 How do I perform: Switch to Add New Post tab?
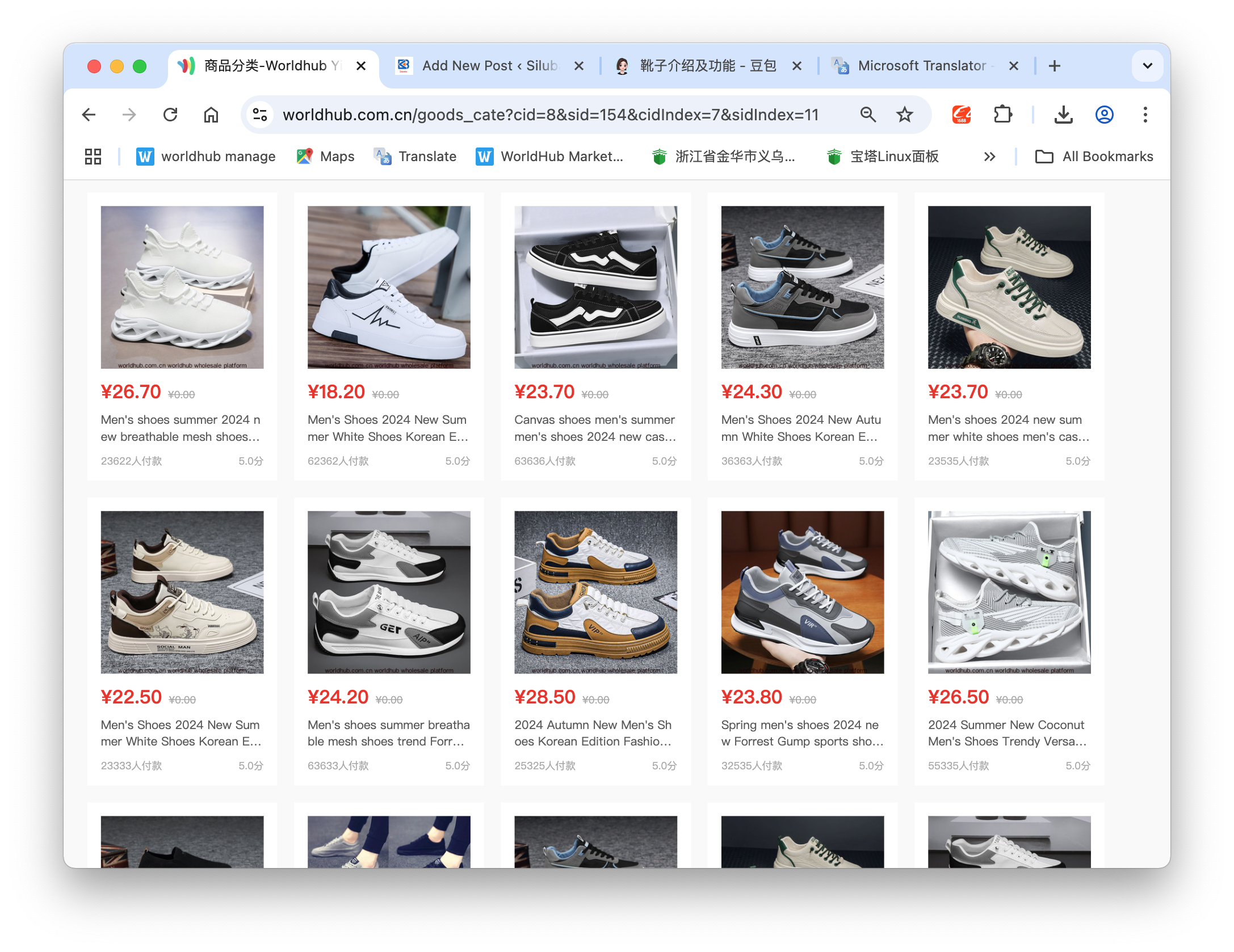pyautogui.click(x=488, y=66)
